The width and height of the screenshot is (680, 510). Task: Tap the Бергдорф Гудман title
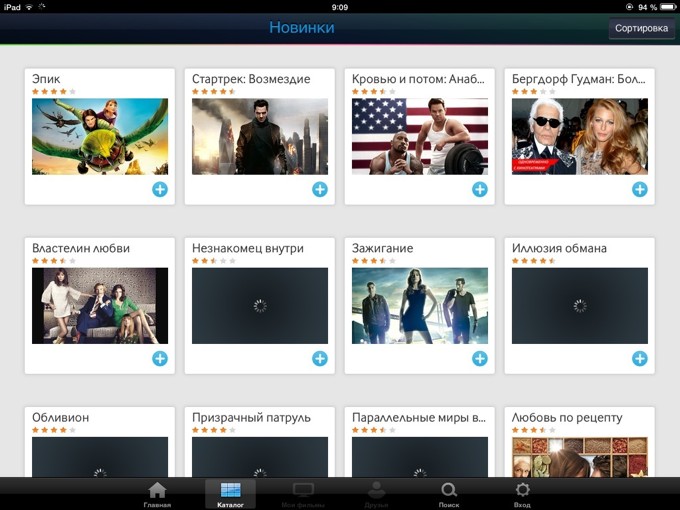point(579,79)
